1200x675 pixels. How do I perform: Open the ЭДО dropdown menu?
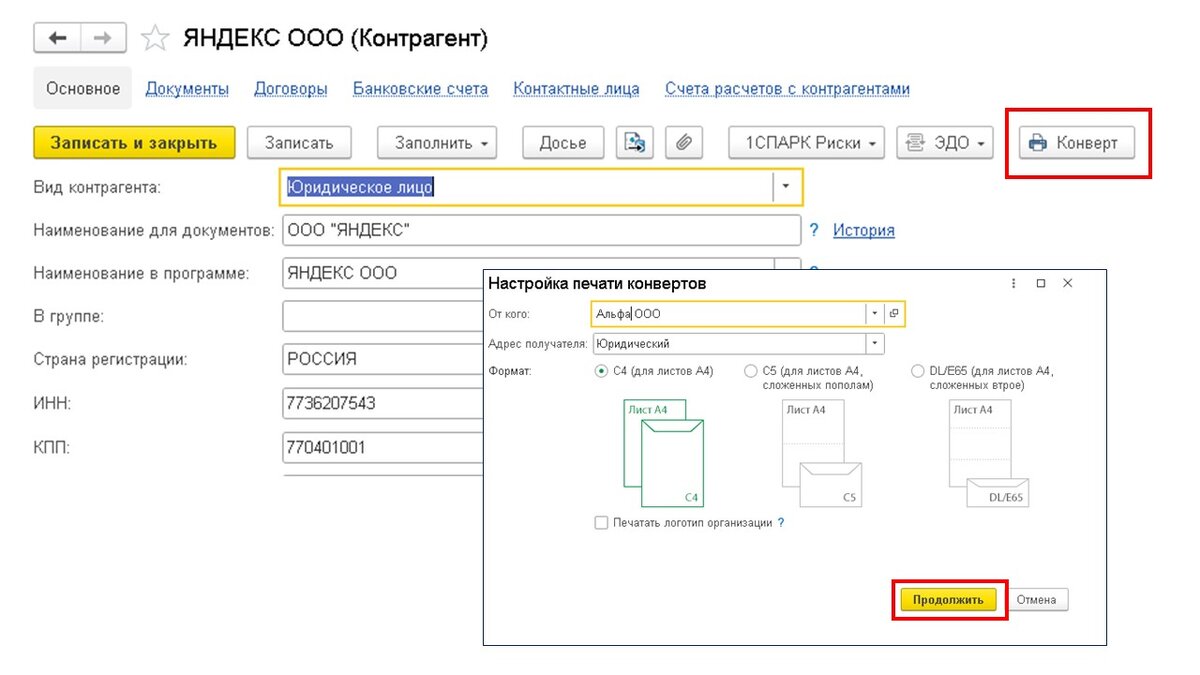click(945, 142)
